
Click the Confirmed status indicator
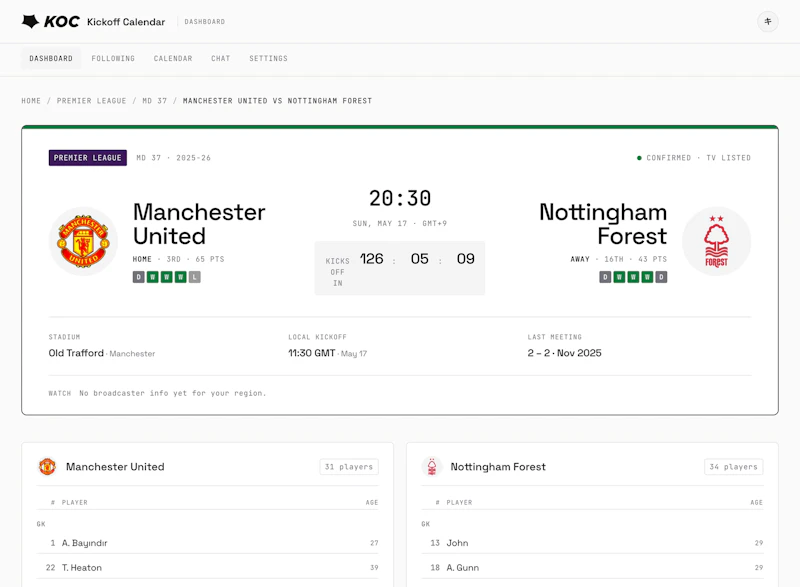[x=664, y=158]
